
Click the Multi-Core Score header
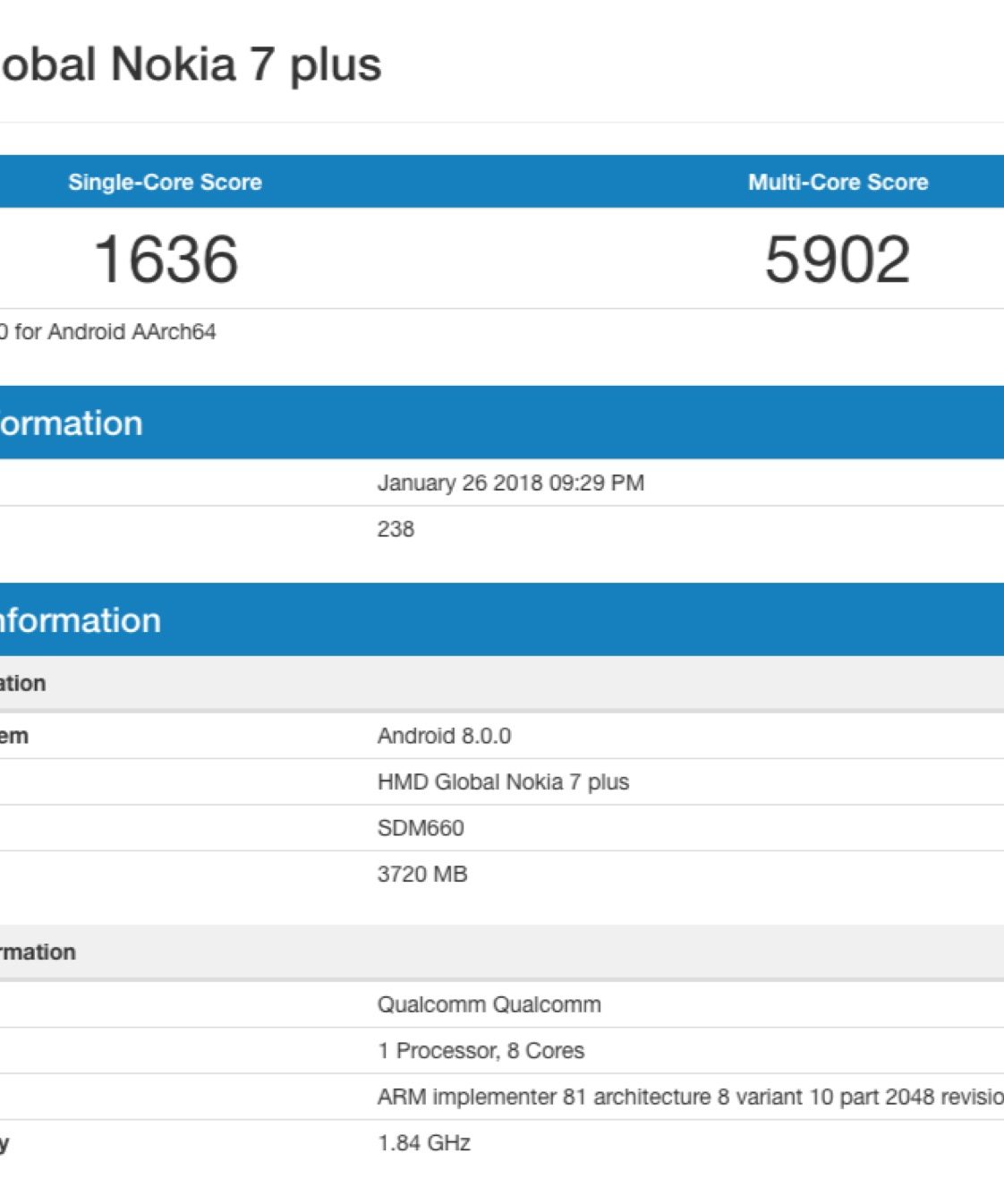point(838,182)
